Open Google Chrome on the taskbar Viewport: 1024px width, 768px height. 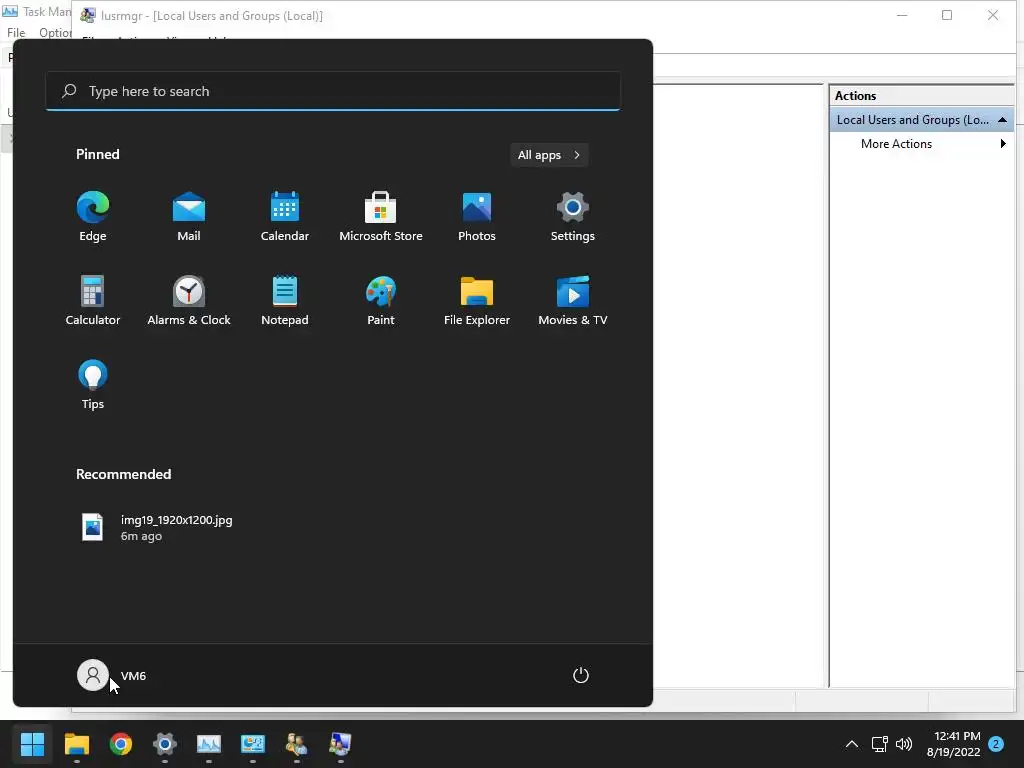point(121,744)
